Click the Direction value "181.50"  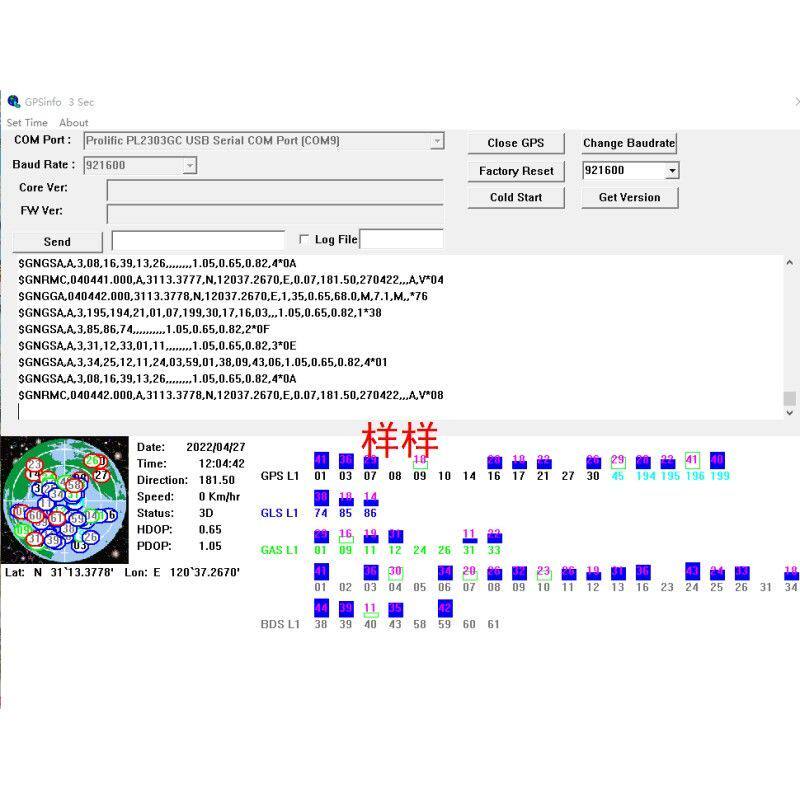217,481
